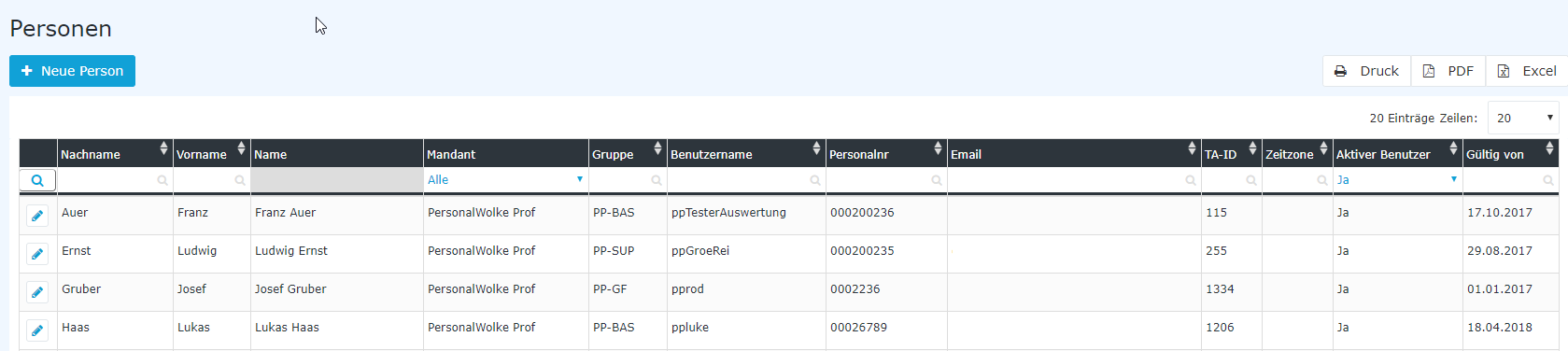Viewport: 1568px width, 351px height.
Task: Click the magnifier search icon in filter row
Action: coord(37,180)
